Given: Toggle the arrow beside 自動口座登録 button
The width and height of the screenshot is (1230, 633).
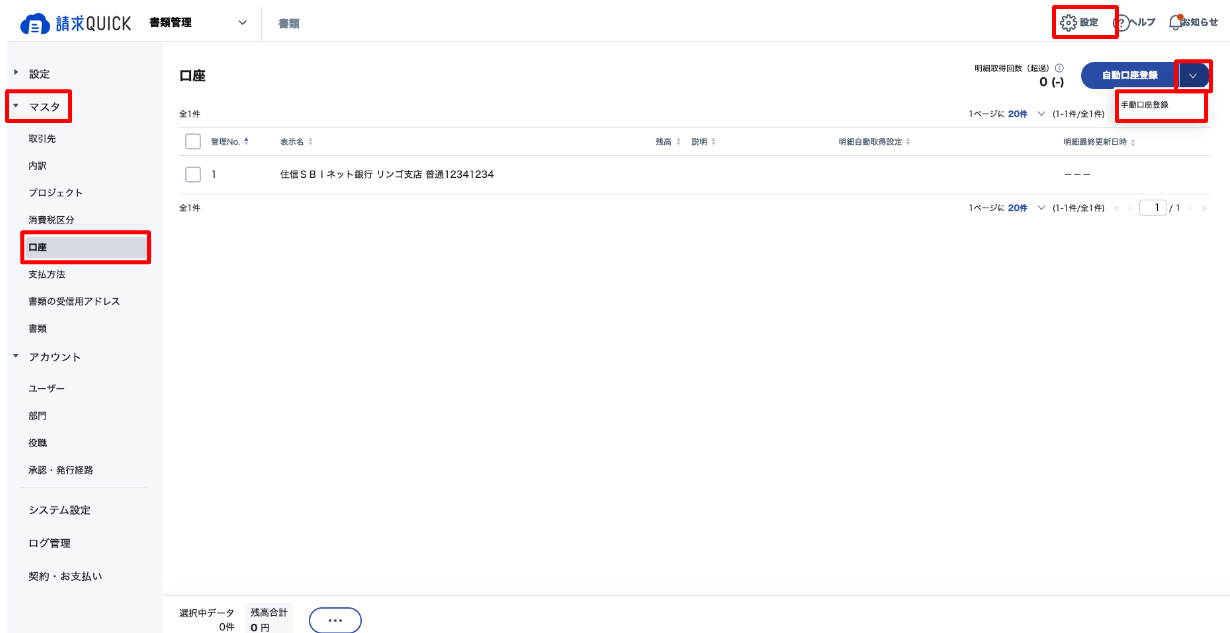Looking at the screenshot, I should pos(1193,75).
